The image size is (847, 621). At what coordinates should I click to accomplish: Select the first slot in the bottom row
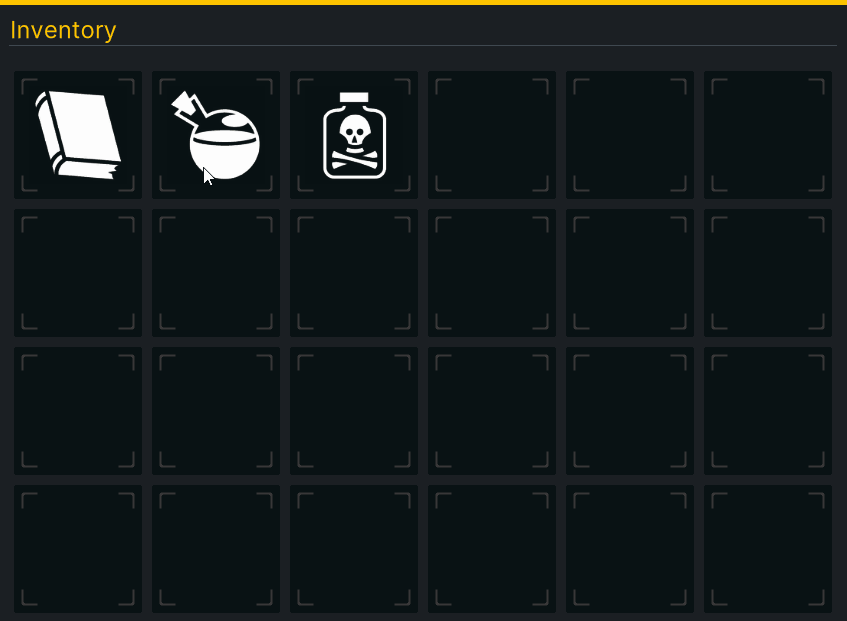tap(78, 549)
